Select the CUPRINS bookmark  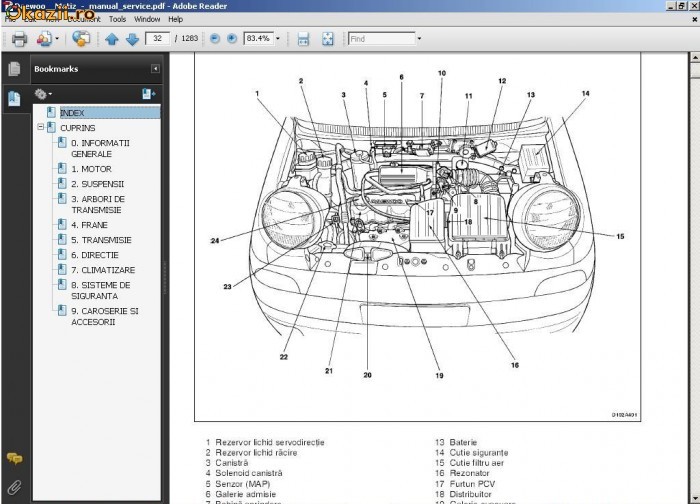78,128
